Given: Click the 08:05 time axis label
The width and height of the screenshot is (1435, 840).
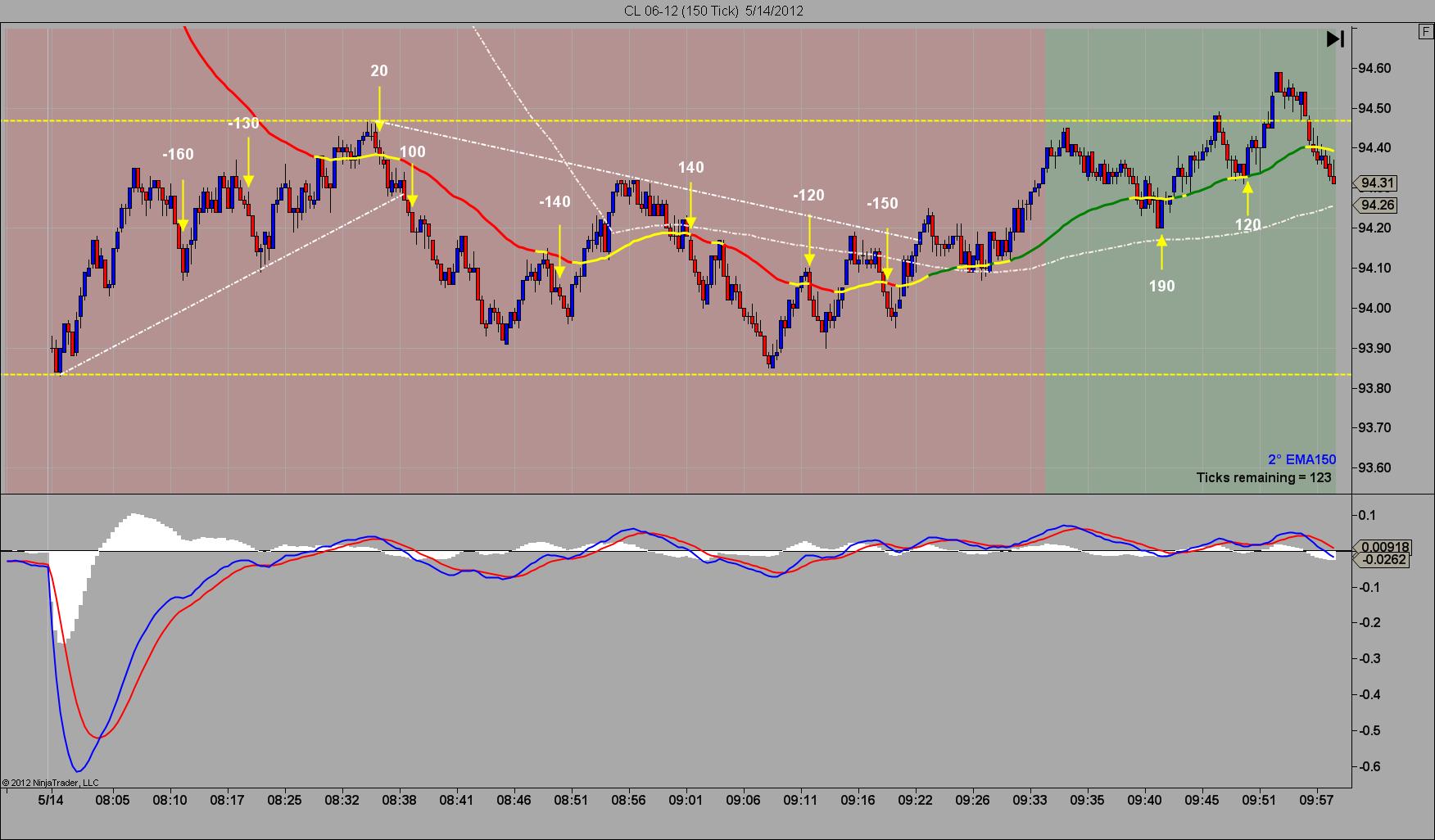Looking at the screenshot, I should tap(112, 800).
